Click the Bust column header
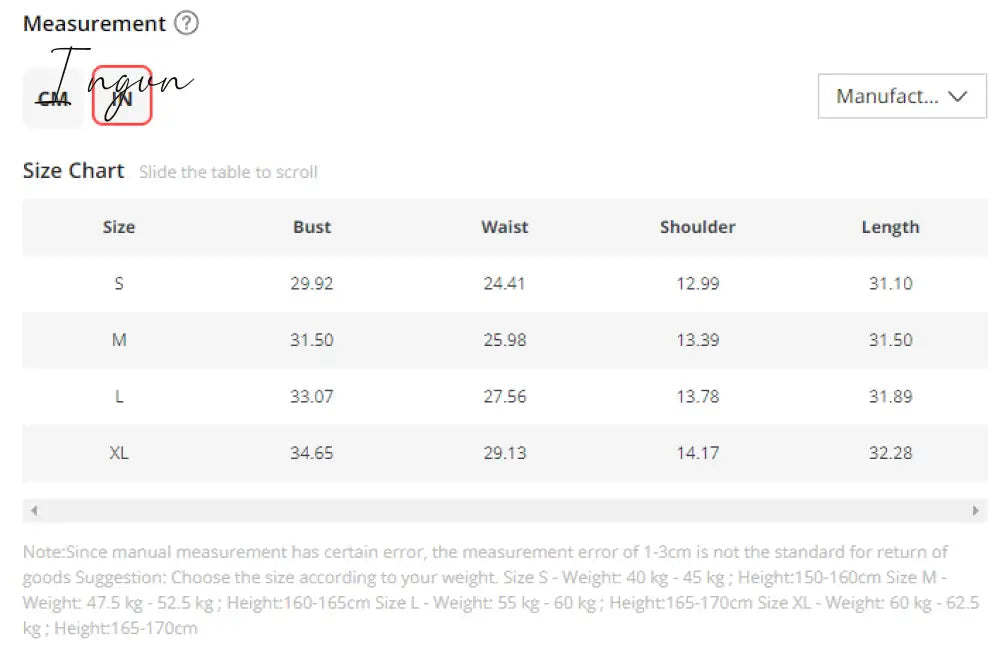1000x668 pixels. tap(312, 227)
